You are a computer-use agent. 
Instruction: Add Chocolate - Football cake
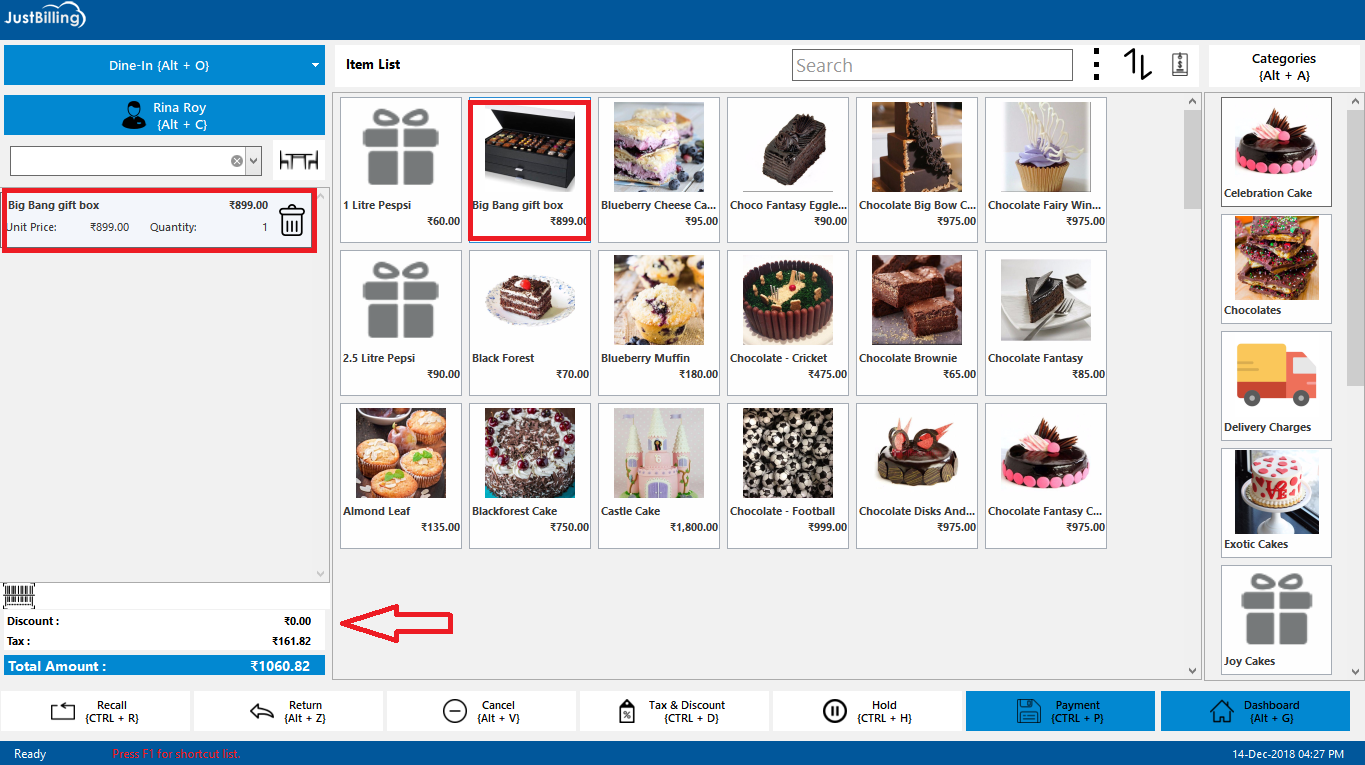(x=788, y=476)
